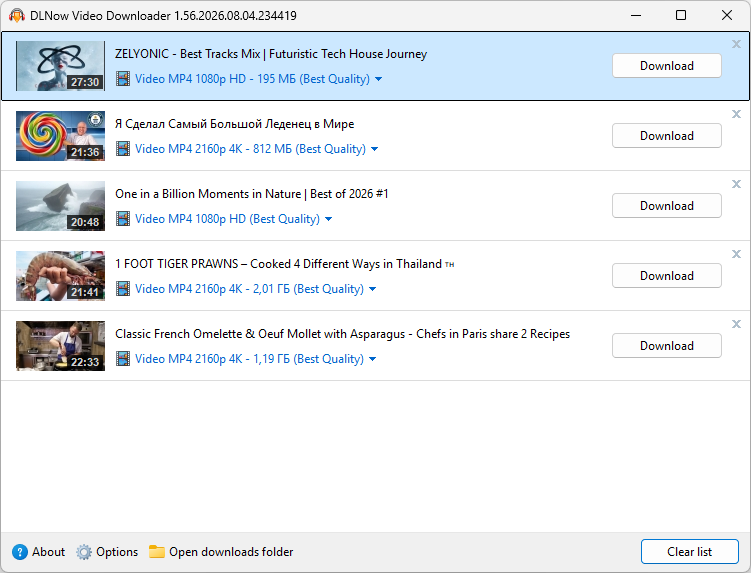
Task: Click the film icon for Леденец video format
Action: click(123, 149)
